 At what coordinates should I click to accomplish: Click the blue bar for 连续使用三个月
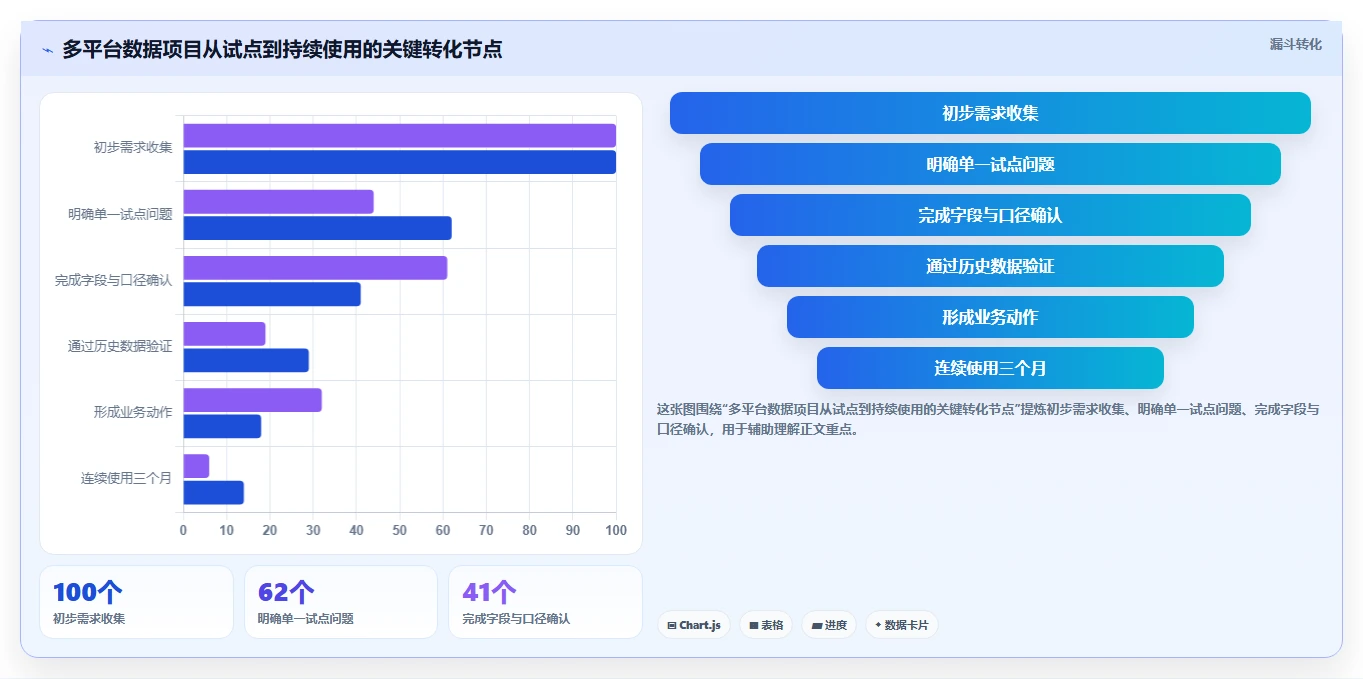click(x=213, y=492)
